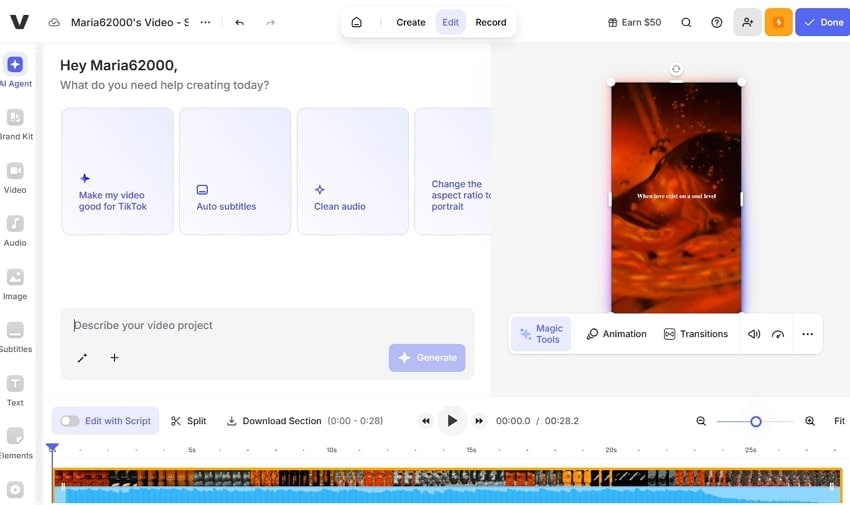The width and height of the screenshot is (850, 505).
Task: Click the Describe your video project field
Action: pyautogui.click(x=267, y=325)
